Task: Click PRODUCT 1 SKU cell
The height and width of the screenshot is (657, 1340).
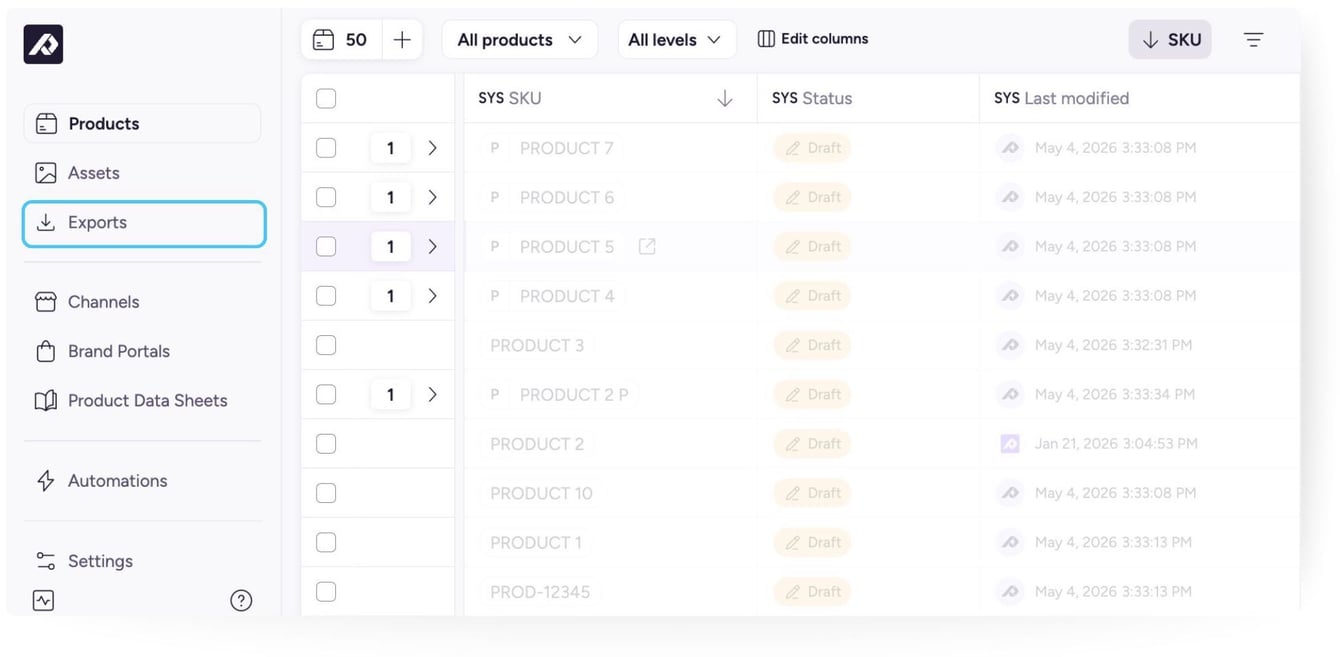Action: tap(610, 543)
